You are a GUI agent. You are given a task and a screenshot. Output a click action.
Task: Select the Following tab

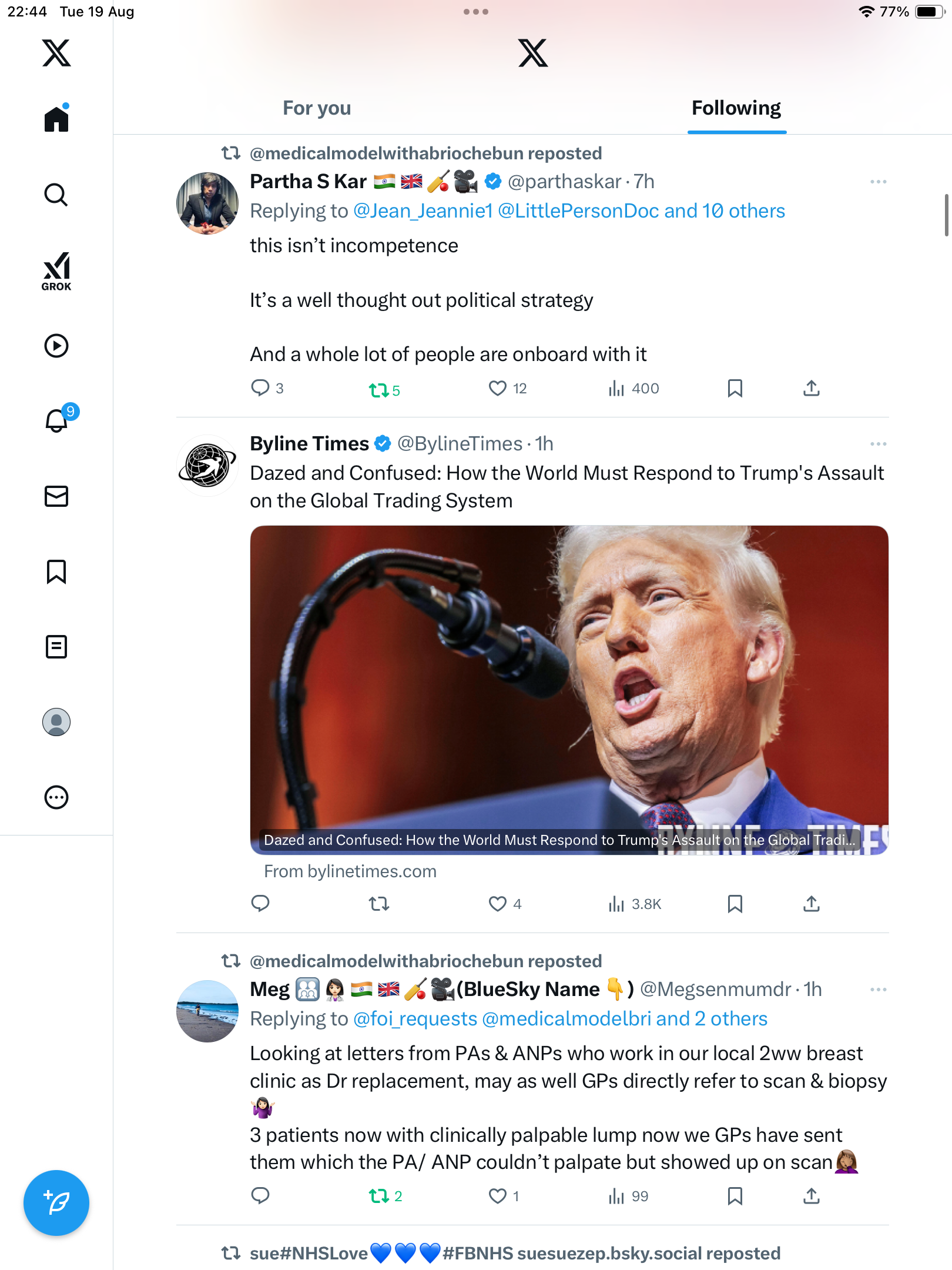[x=736, y=108]
